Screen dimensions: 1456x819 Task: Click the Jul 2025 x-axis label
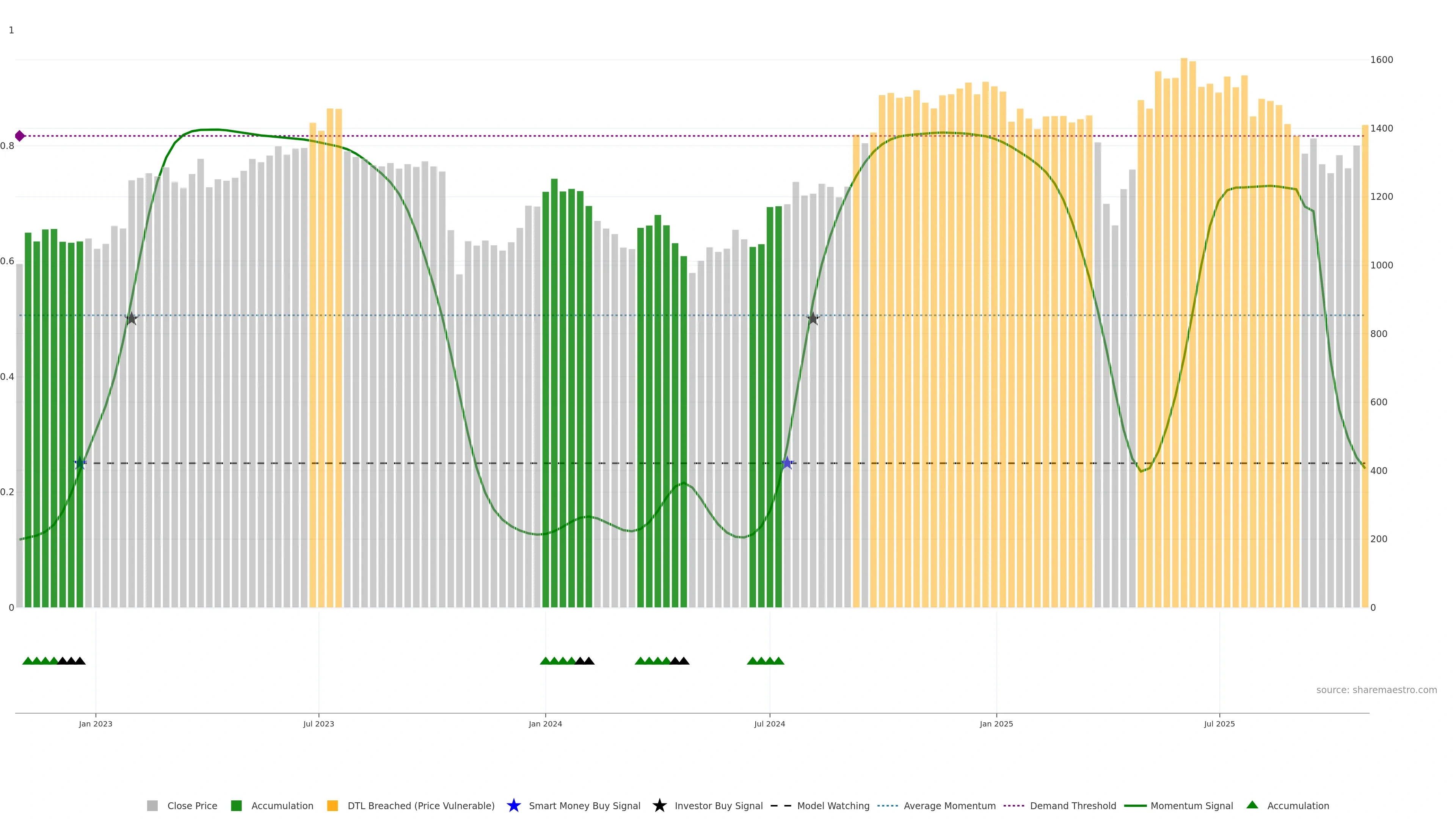(x=1219, y=723)
